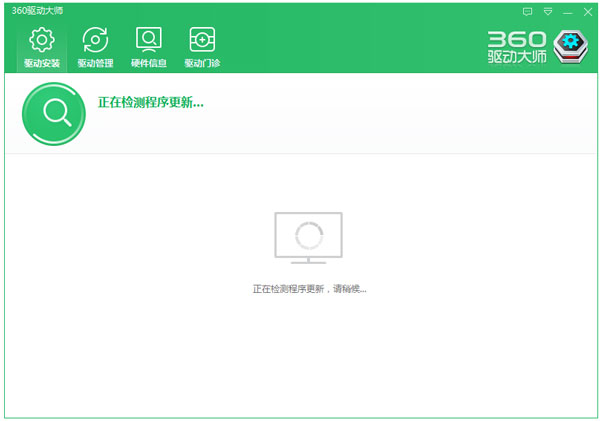
Task: Click the gear box logo icon
Action: [x=572, y=47]
